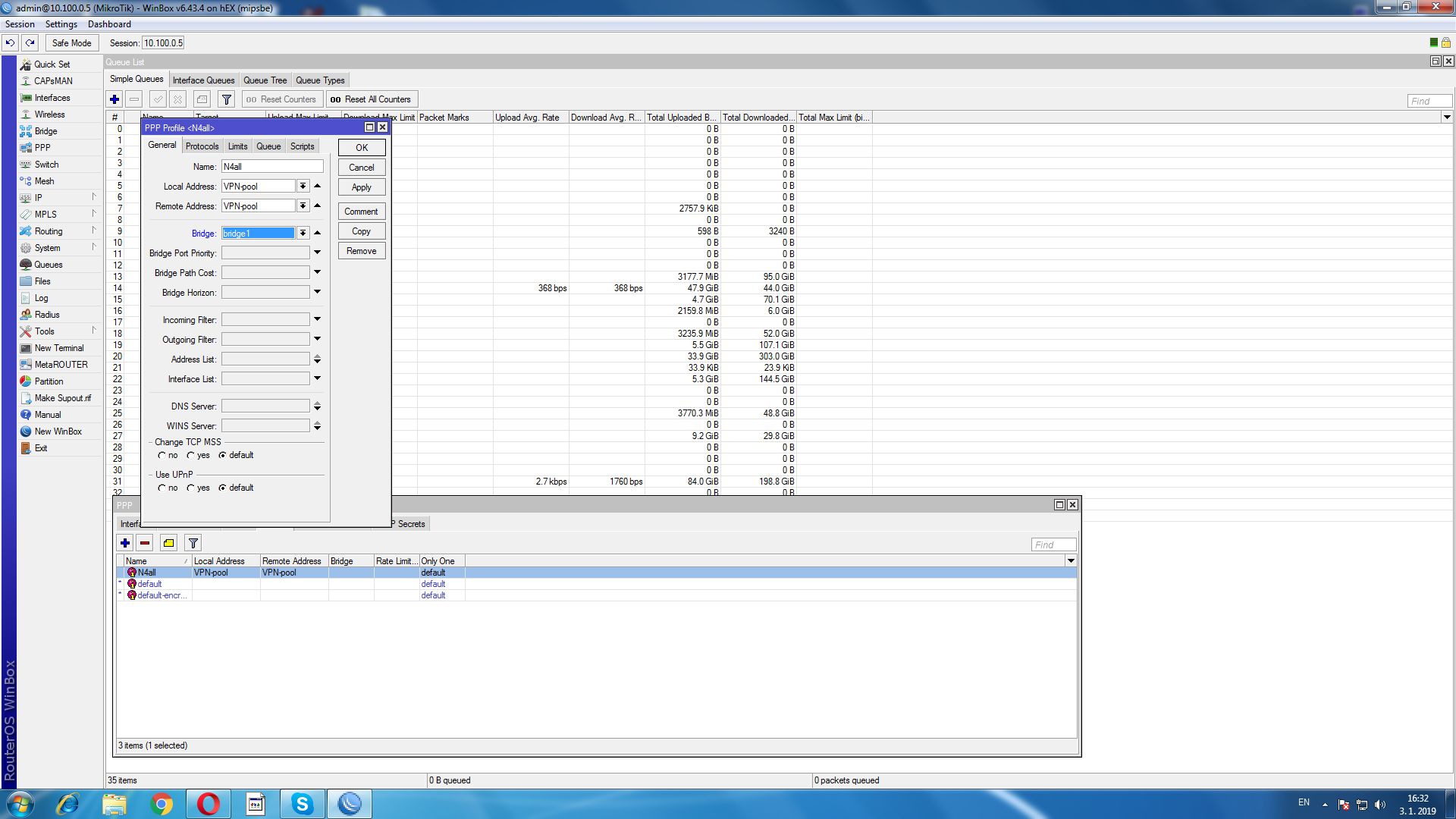Open Opera from taskbar
The image size is (1456, 819).
[x=209, y=804]
